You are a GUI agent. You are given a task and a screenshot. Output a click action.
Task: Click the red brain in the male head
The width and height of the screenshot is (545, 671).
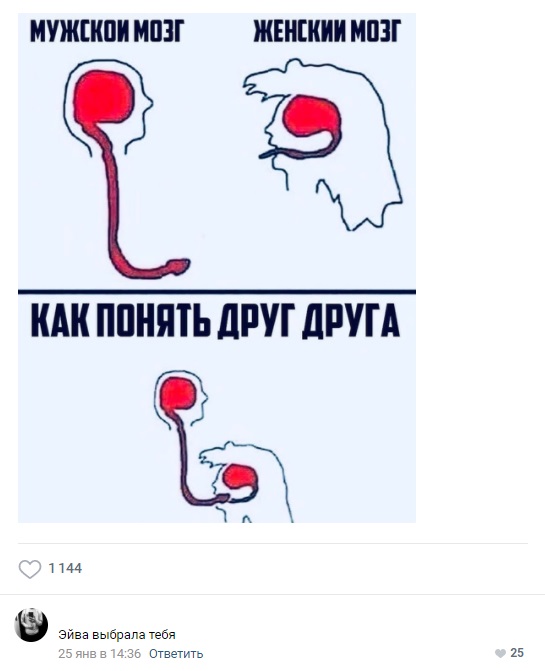coord(104,97)
